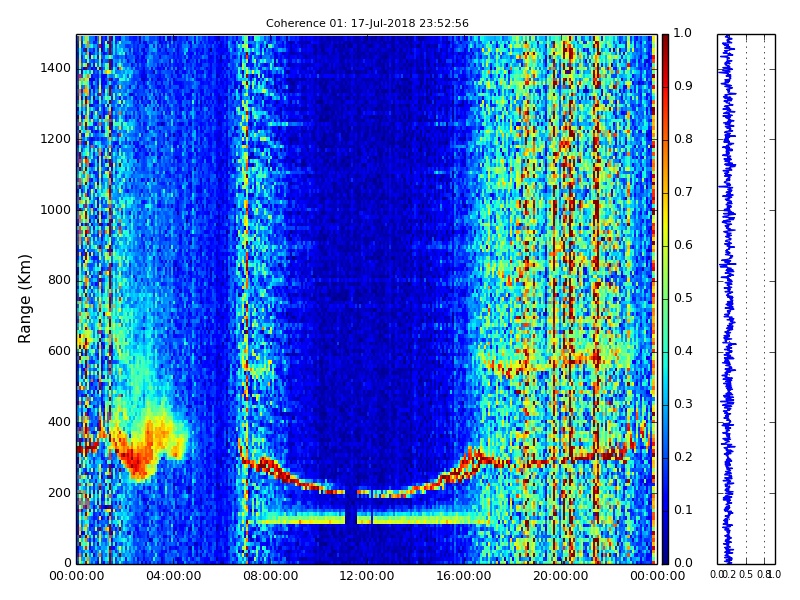Click the 1200 range tick label
Screen dimensions: 800x600
[x=55, y=139]
